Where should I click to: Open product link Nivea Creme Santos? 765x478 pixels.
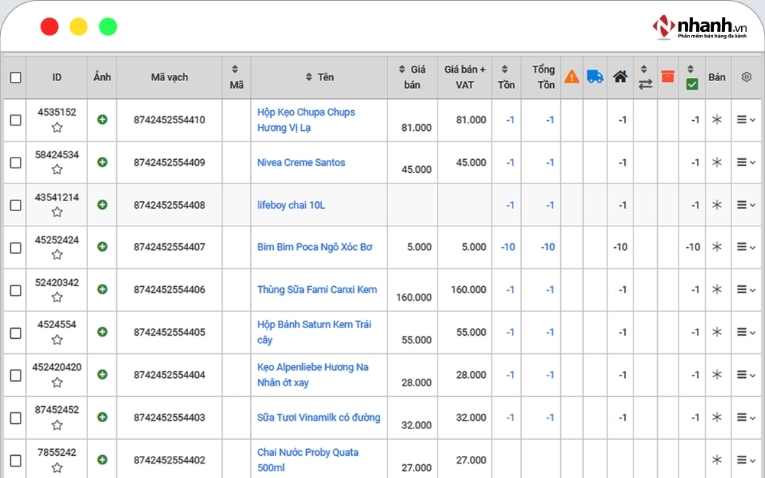pos(301,162)
